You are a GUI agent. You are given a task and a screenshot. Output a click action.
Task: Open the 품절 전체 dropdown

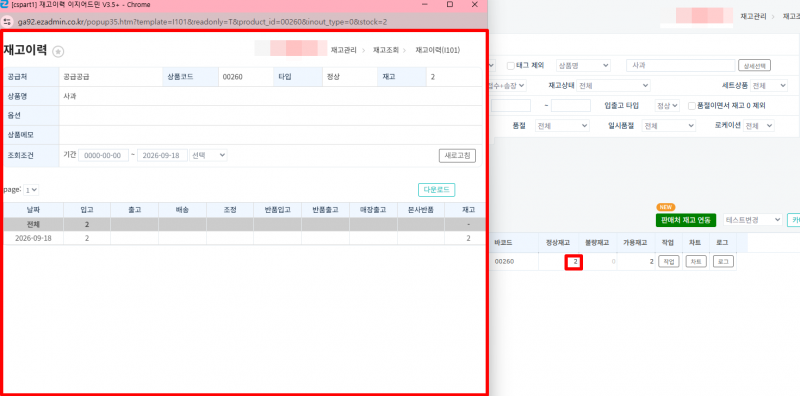(562, 126)
